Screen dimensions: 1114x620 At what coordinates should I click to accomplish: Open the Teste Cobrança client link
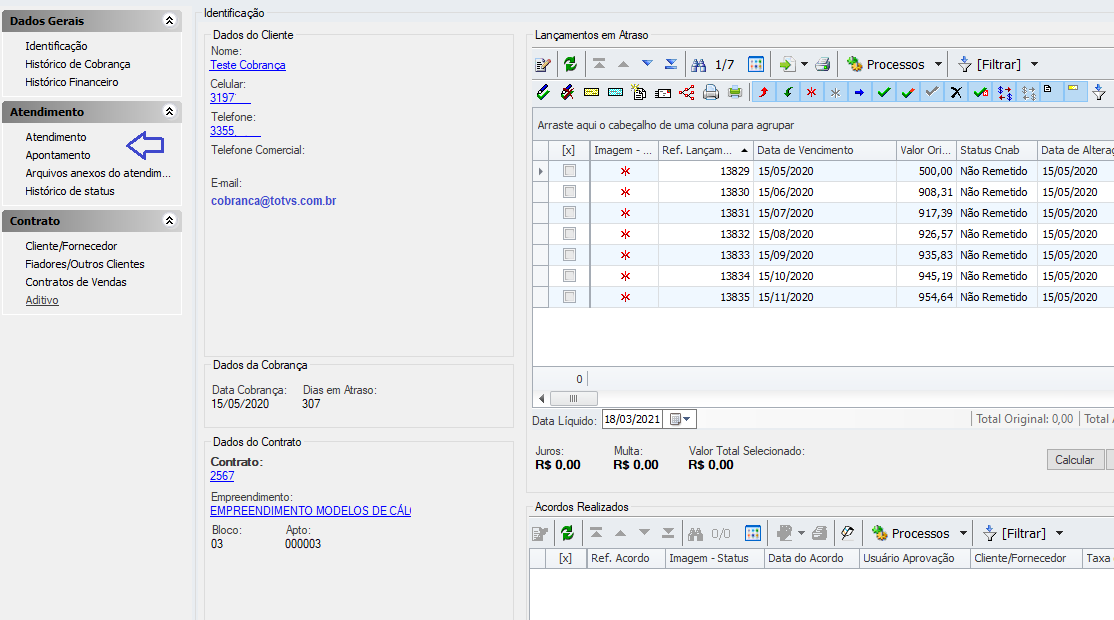[248, 65]
